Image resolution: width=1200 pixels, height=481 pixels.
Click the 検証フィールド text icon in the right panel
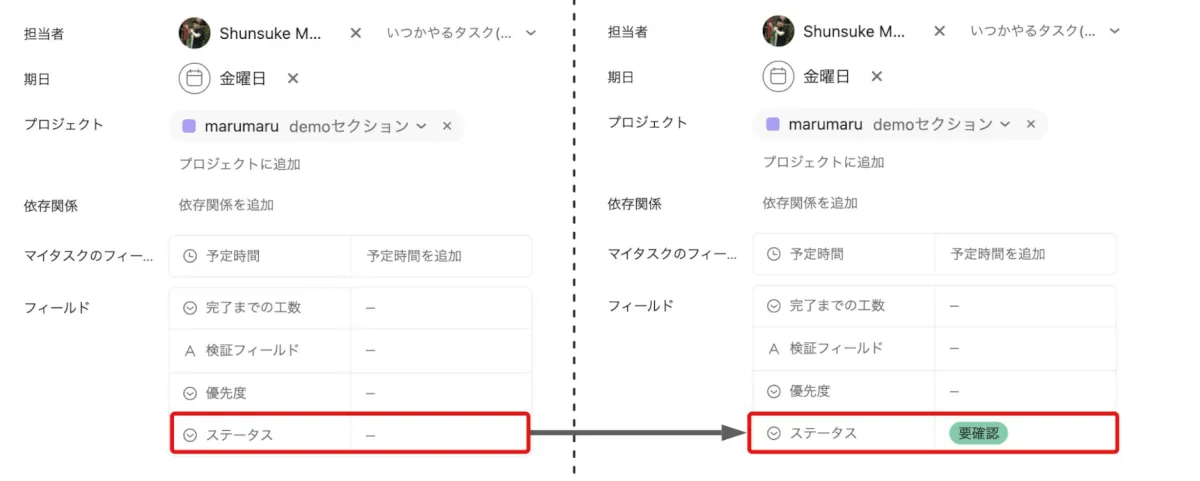(x=773, y=349)
